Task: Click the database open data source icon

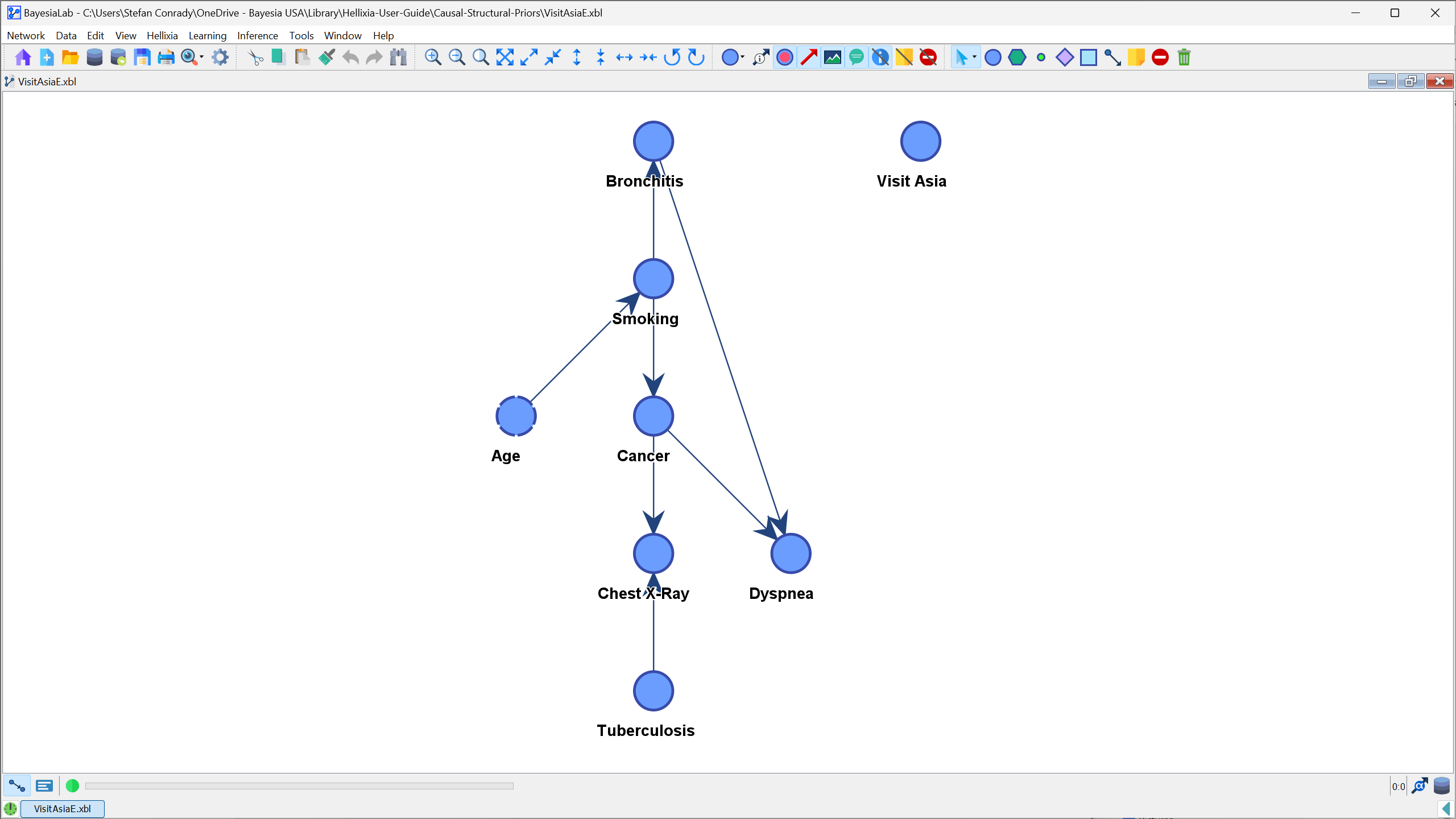Action: (94, 57)
